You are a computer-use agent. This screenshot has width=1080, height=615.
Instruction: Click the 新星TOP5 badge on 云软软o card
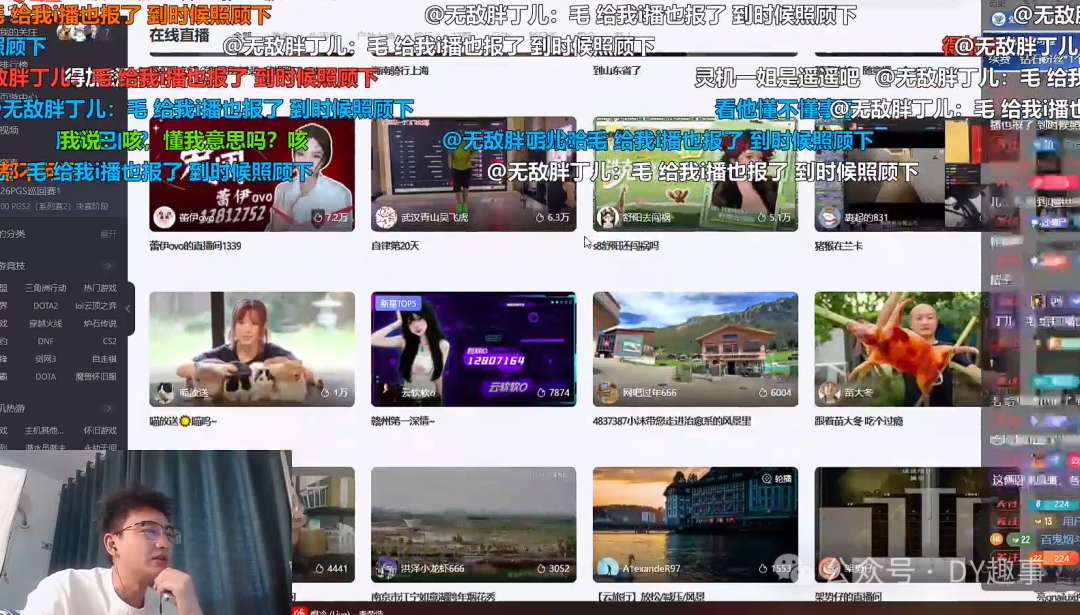click(398, 303)
